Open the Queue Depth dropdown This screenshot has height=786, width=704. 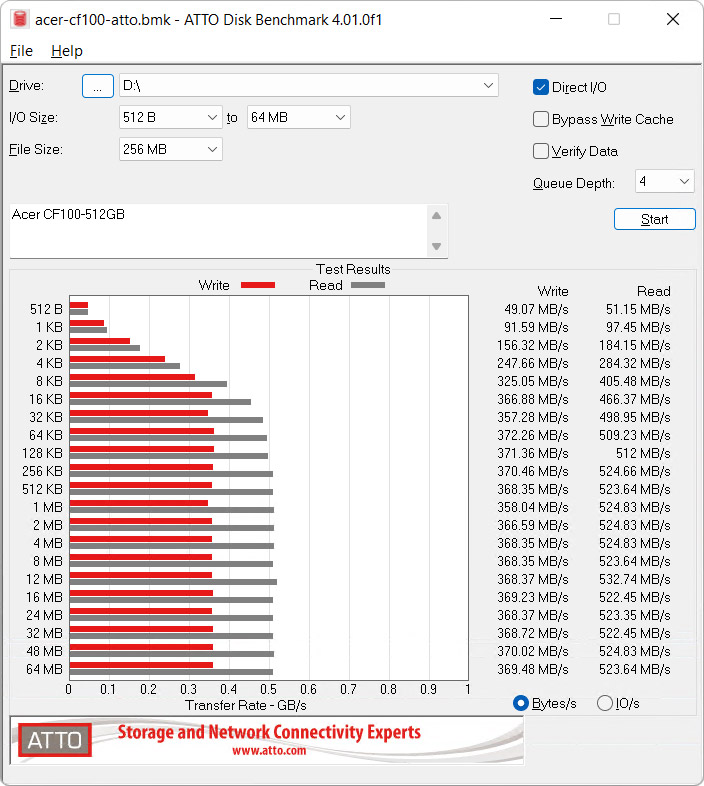664,181
